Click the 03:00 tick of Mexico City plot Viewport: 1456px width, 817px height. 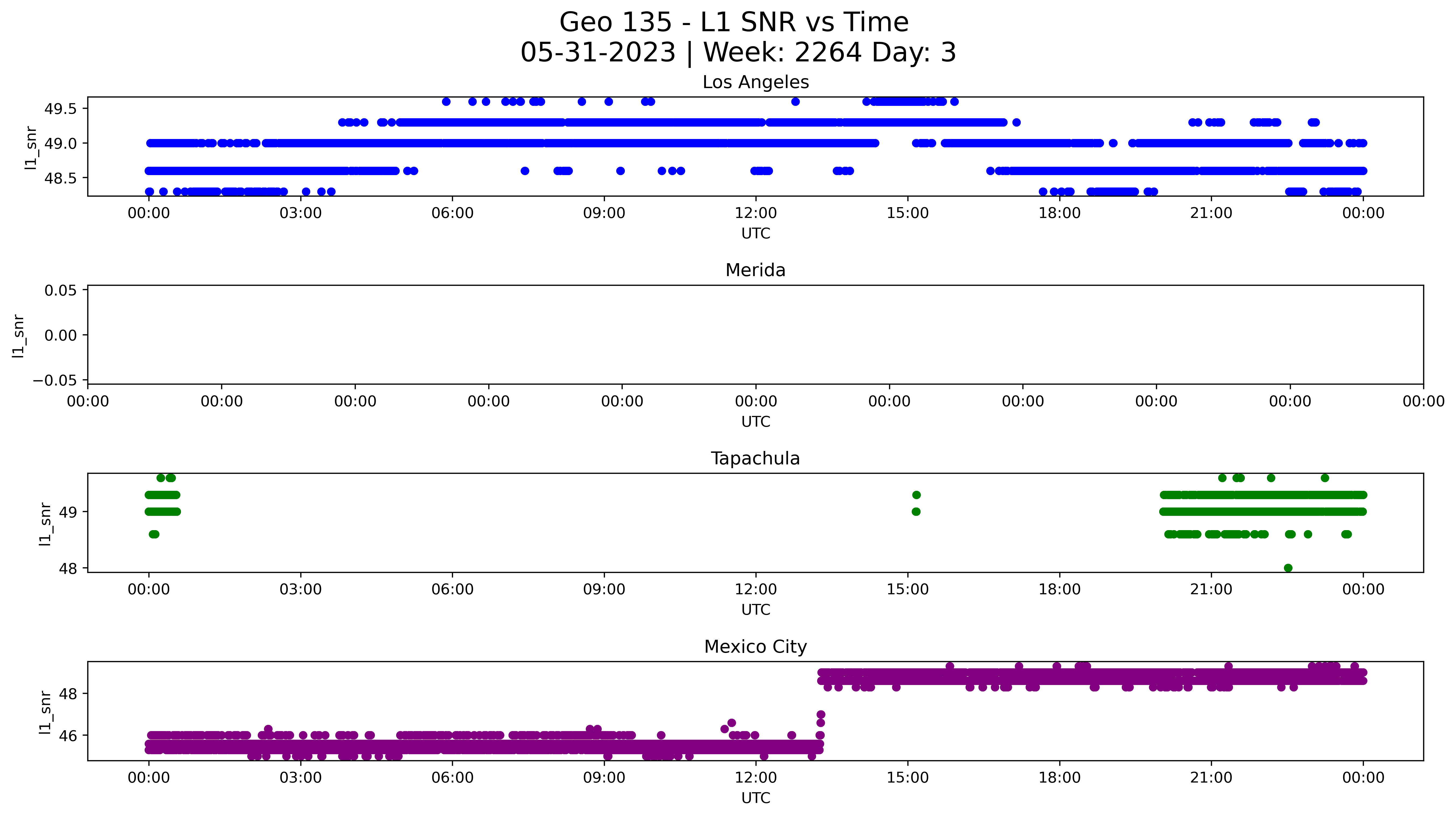pos(301,778)
